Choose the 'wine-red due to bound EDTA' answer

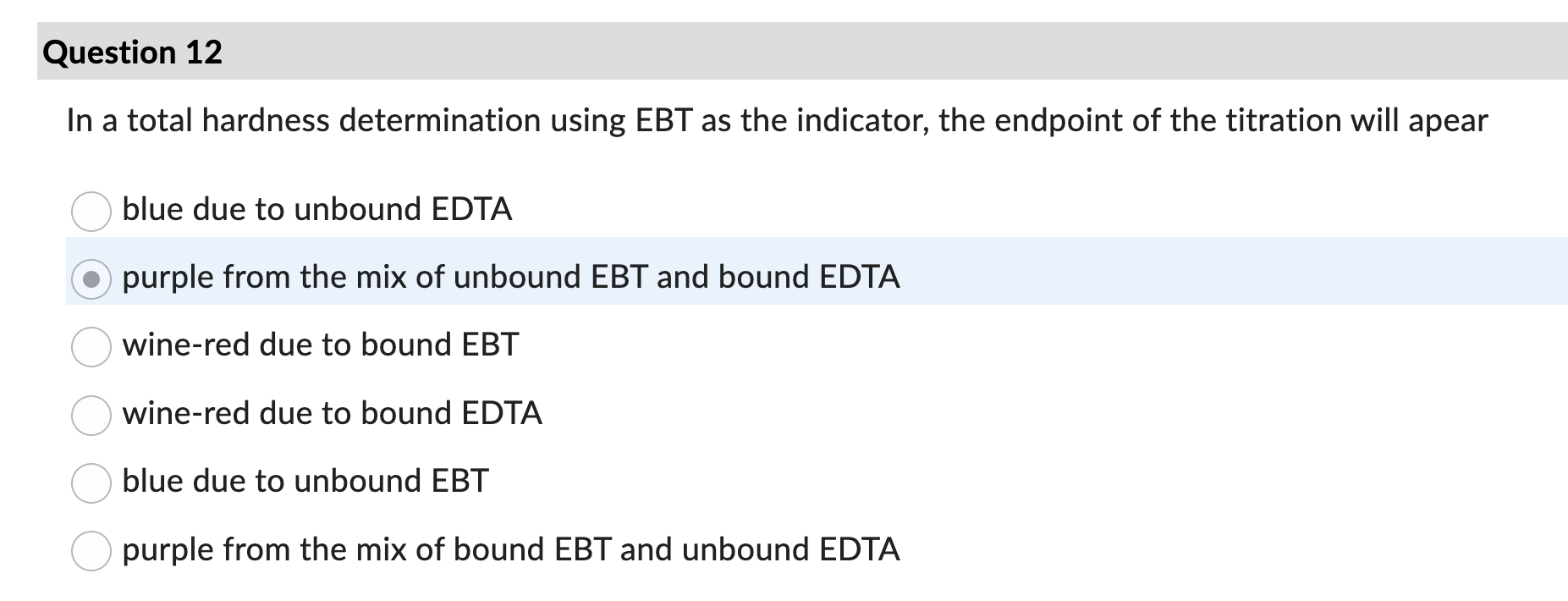click(x=91, y=414)
